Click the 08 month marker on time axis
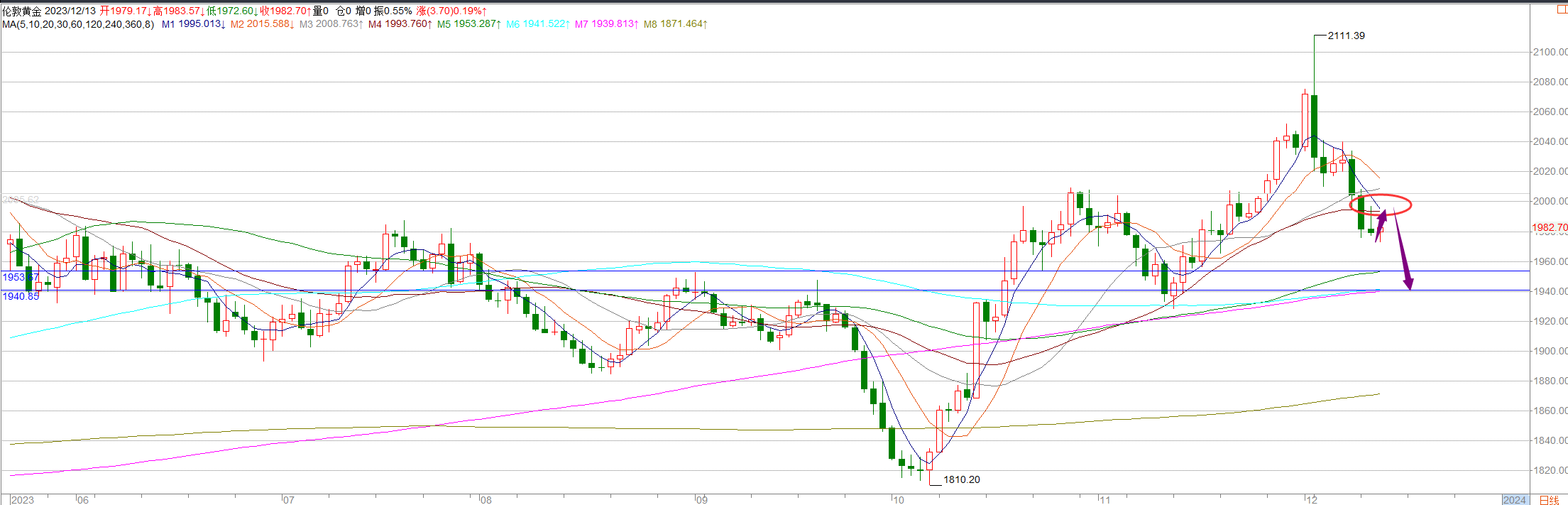The image size is (1568, 505). 486,500
